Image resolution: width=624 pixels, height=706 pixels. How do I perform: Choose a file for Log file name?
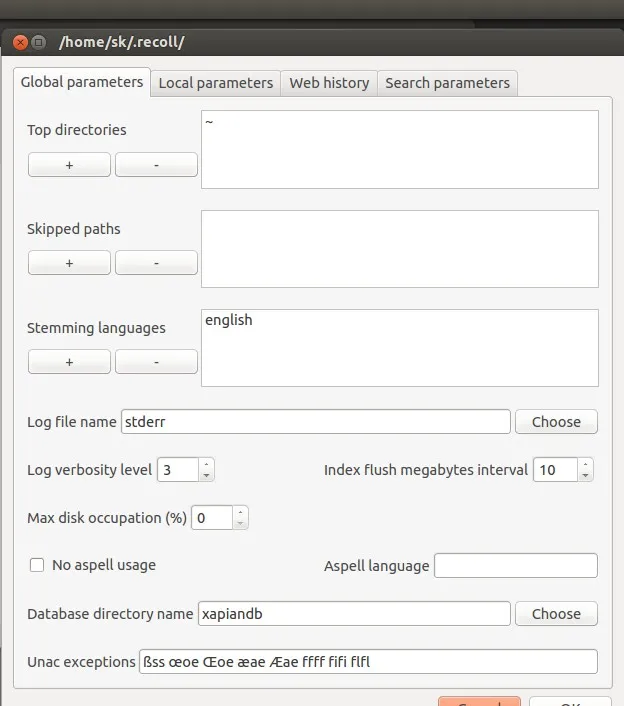[x=556, y=422]
